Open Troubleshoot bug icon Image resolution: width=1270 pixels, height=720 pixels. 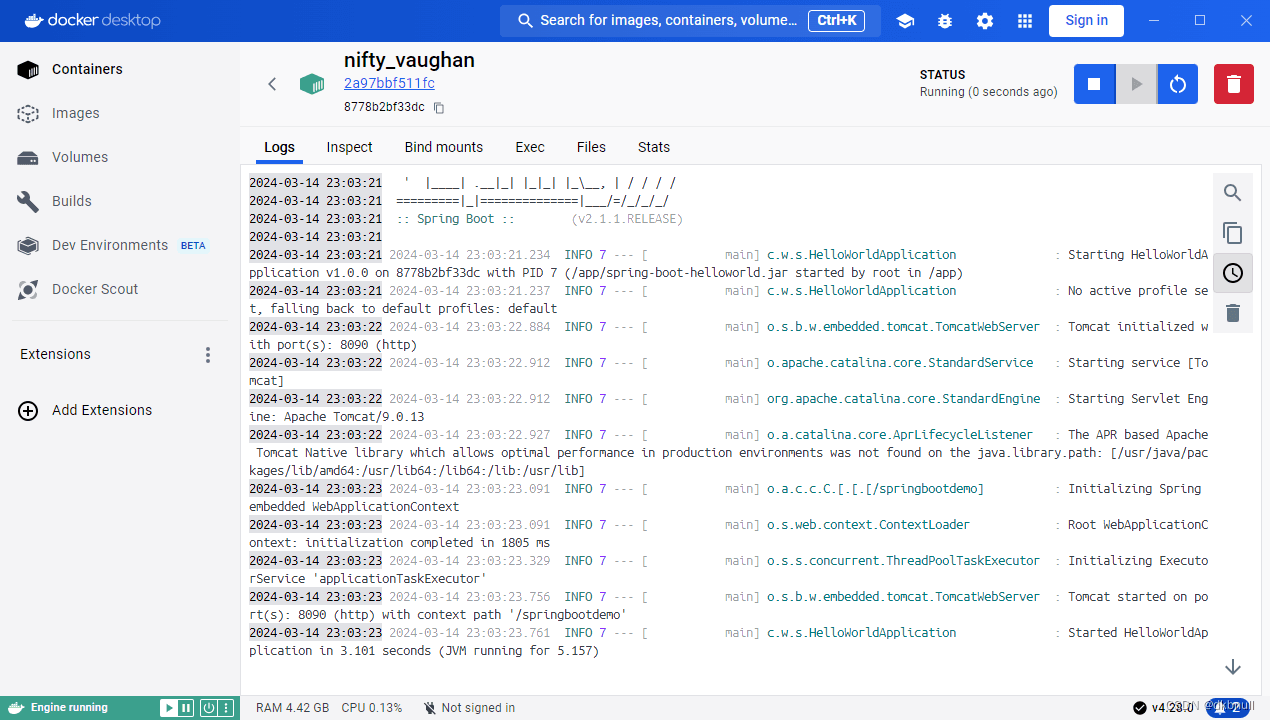945,21
